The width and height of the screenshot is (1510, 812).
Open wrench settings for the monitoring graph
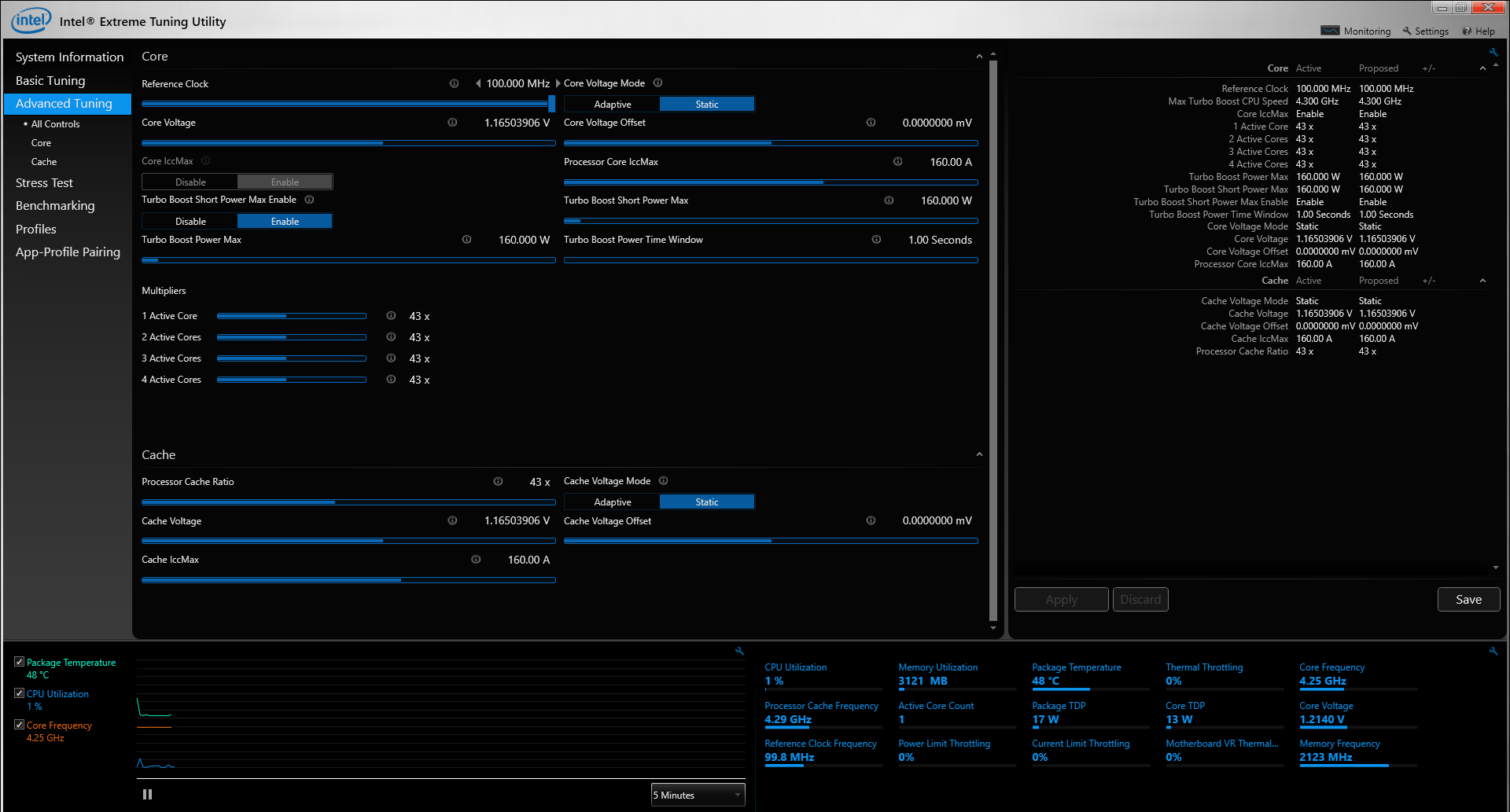pyautogui.click(x=739, y=651)
